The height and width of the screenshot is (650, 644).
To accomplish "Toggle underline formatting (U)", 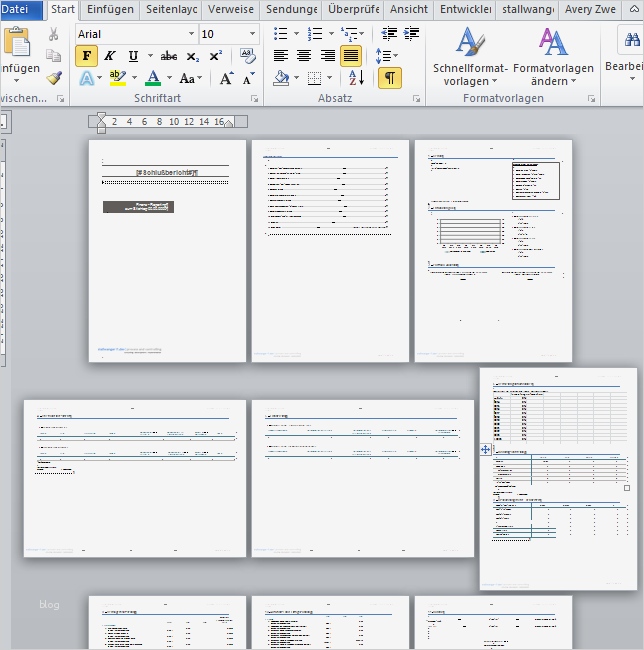I will (x=133, y=56).
